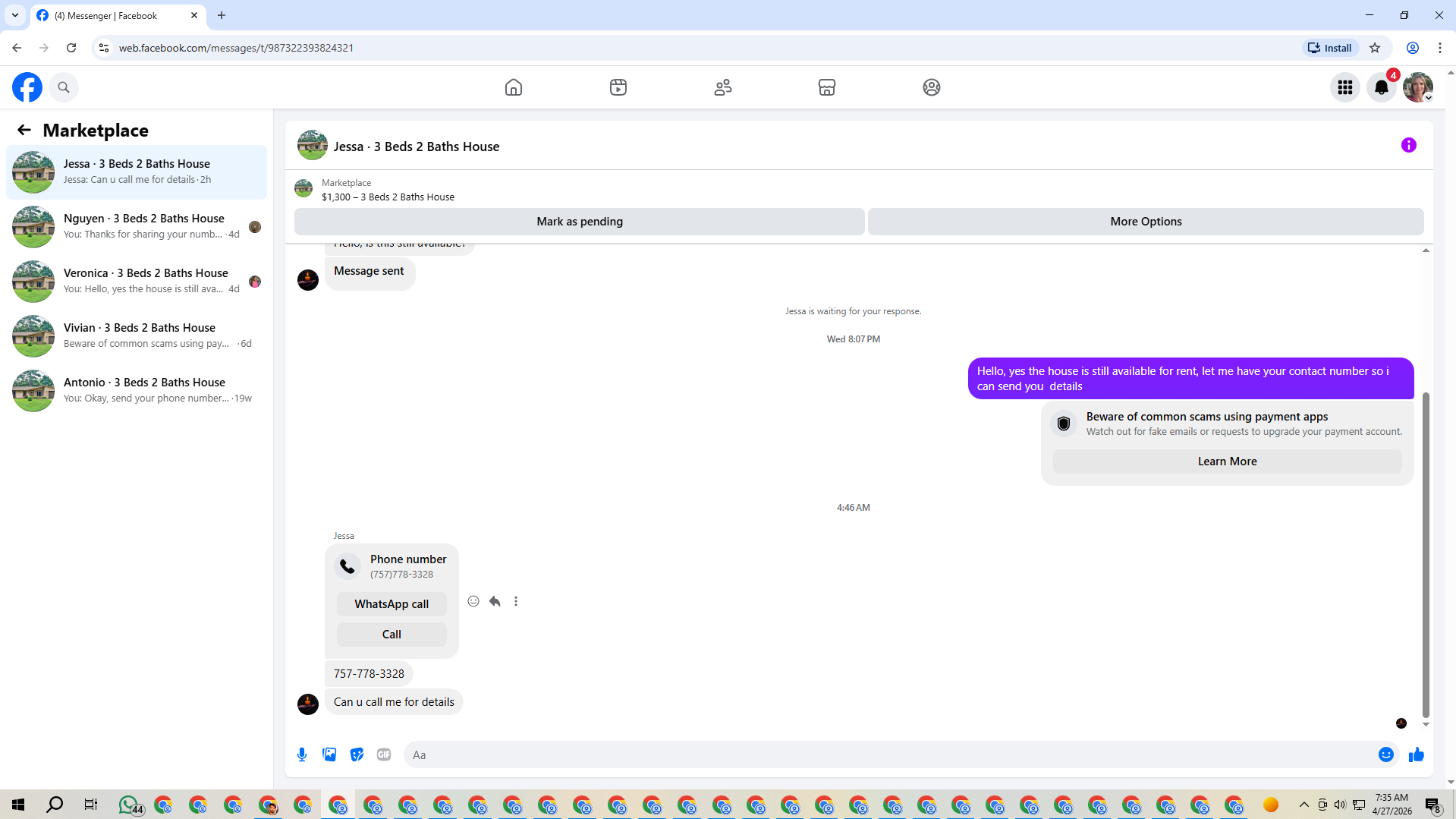The height and width of the screenshot is (819, 1456).
Task: Click the browser back arrow
Action: [x=17, y=48]
